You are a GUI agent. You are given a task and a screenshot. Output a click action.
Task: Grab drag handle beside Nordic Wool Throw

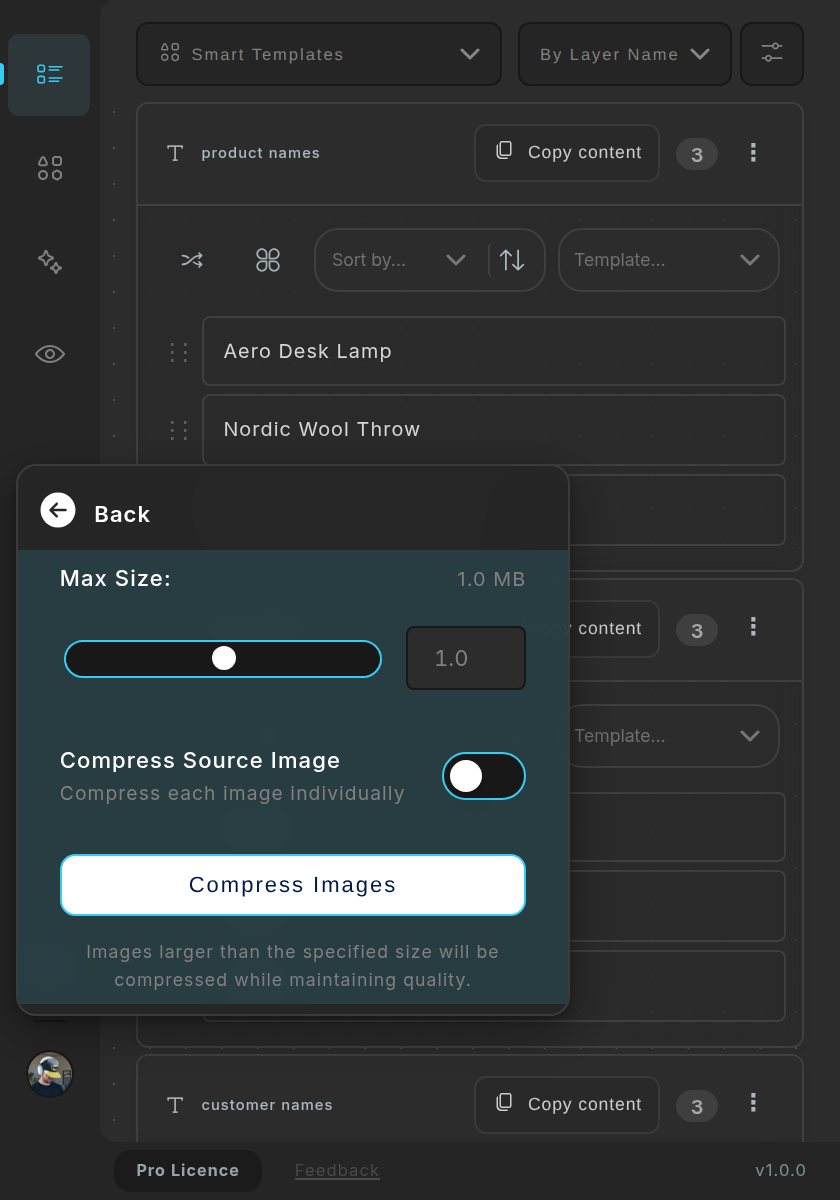point(179,430)
